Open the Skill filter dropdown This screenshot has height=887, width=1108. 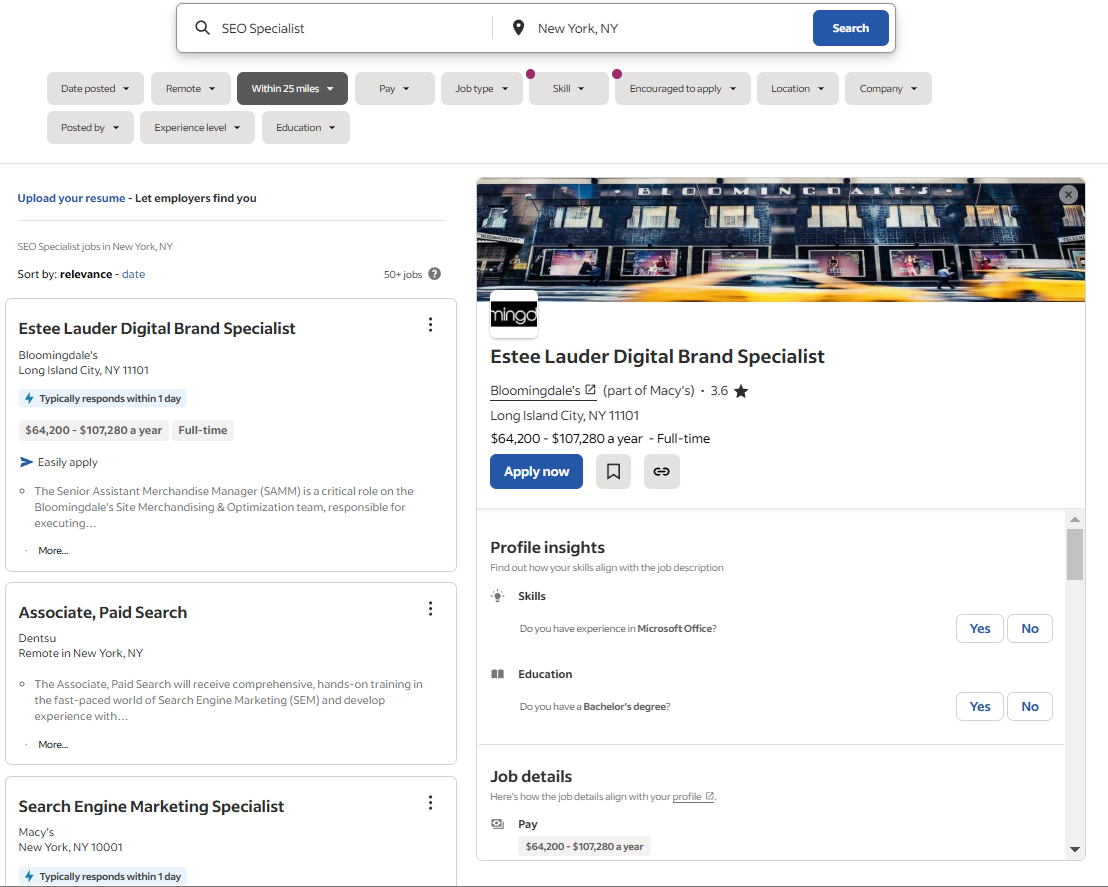tap(569, 88)
